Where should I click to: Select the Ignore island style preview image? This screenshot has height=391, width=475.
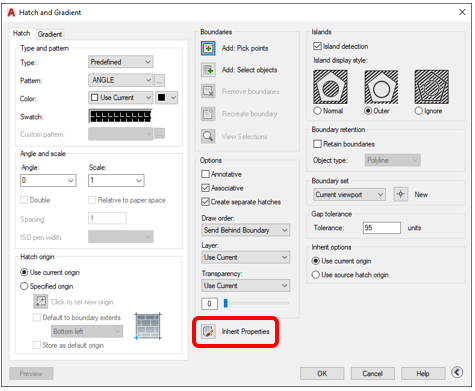point(431,87)
